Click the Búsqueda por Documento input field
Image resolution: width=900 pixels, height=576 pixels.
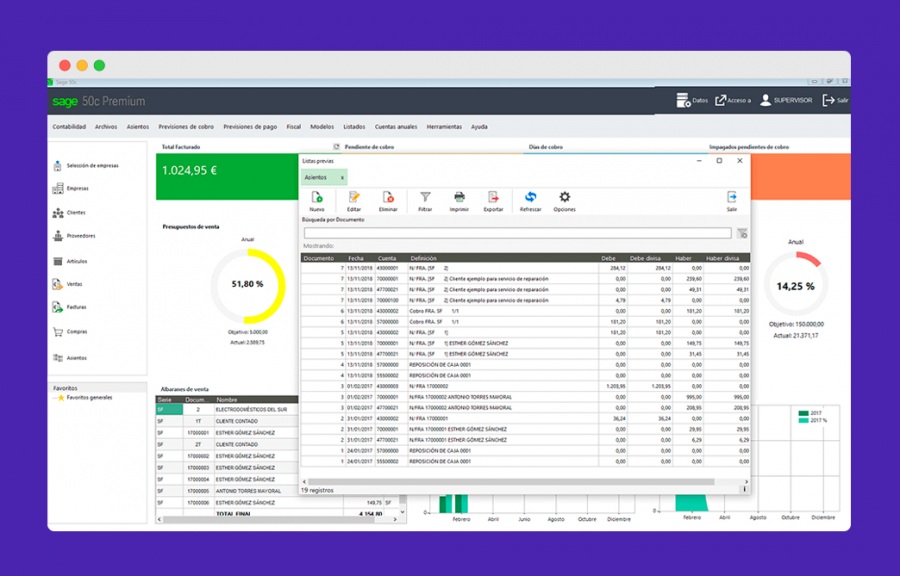point(517,233)
